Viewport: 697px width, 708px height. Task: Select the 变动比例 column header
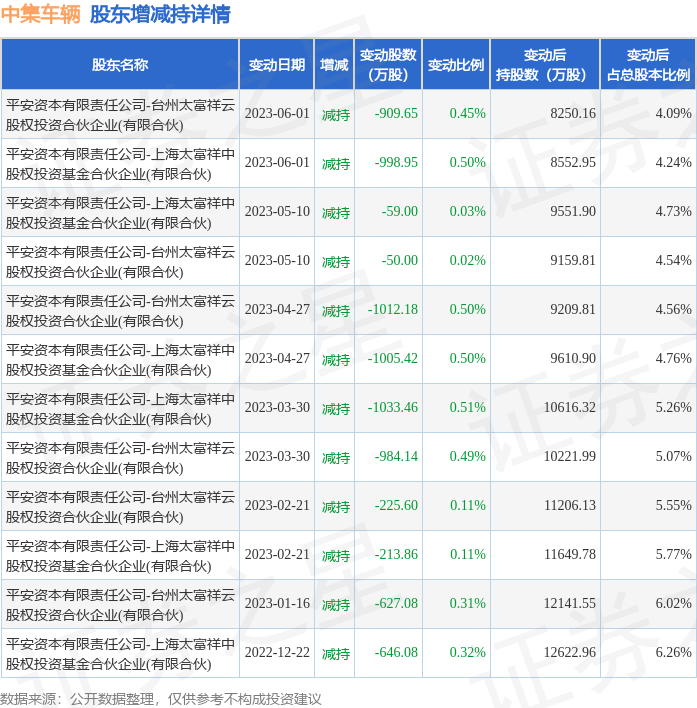click(456, 65)
